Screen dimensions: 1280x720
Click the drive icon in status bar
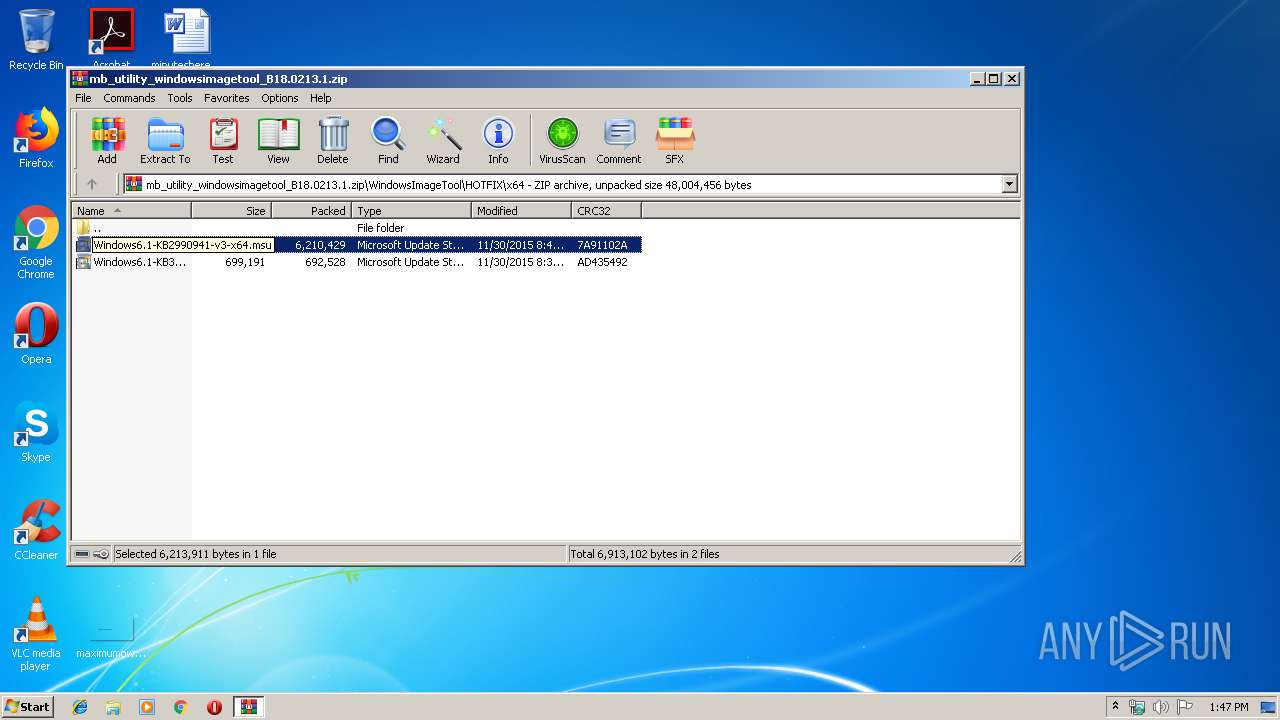coord(82,554)
